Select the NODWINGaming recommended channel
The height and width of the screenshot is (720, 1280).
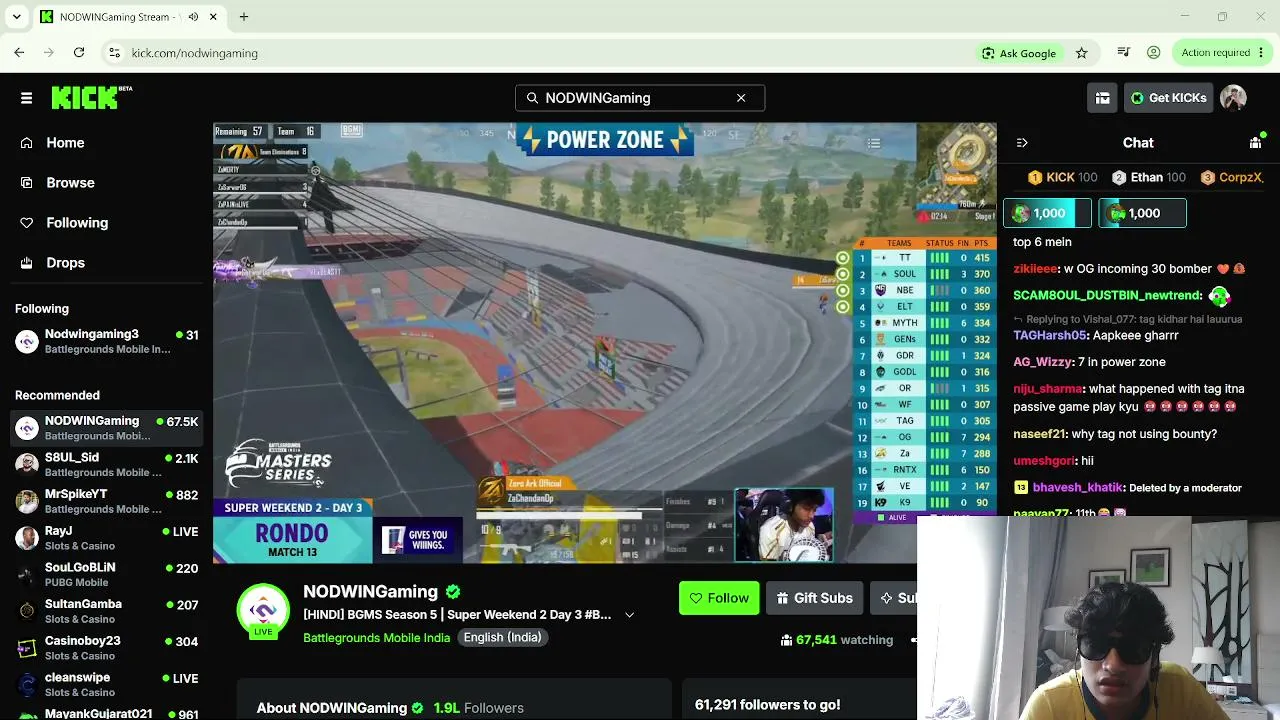[x=107, y=428]
